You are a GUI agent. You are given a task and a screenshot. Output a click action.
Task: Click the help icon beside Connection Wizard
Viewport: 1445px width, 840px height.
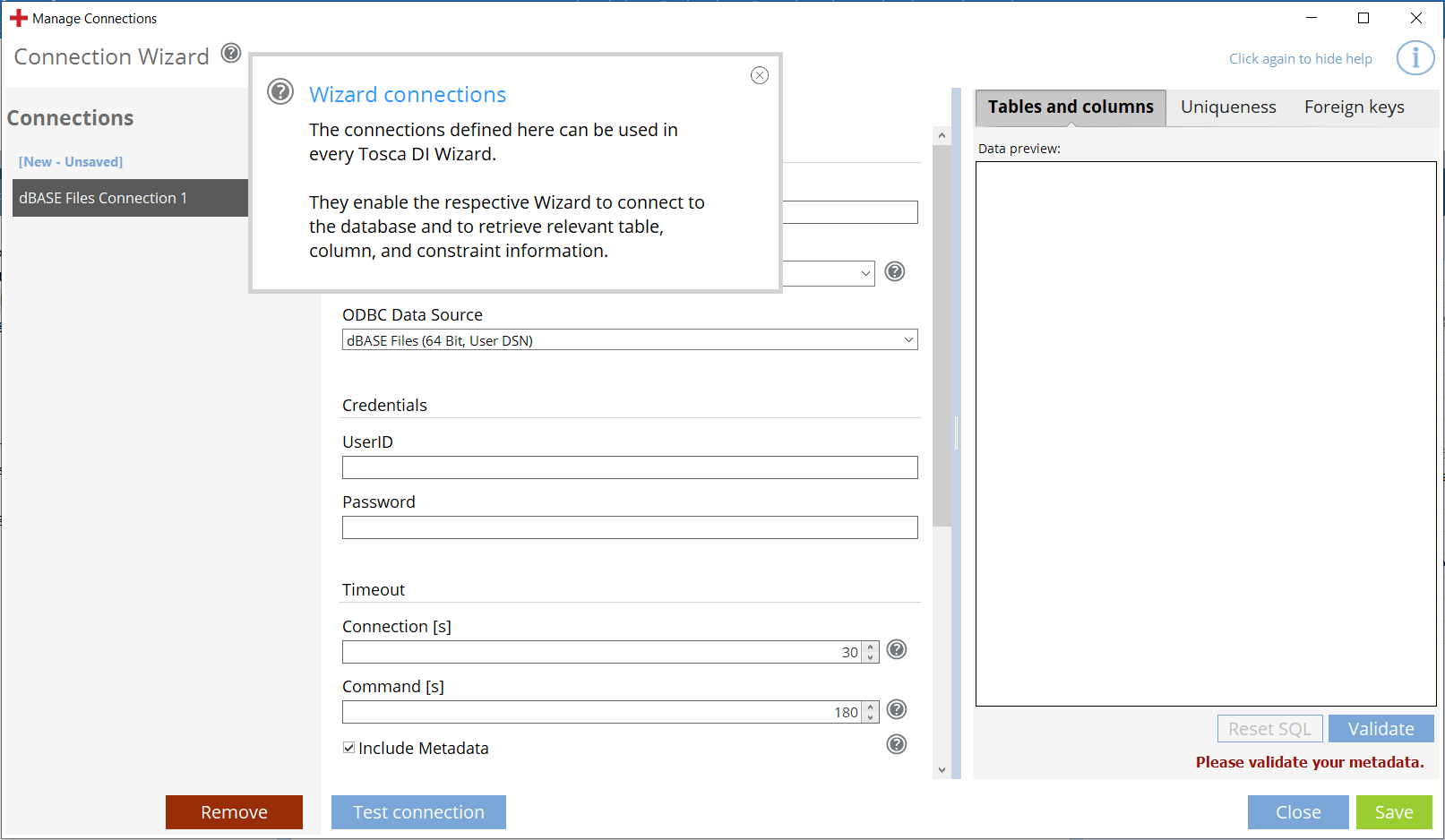click(231, 54)
